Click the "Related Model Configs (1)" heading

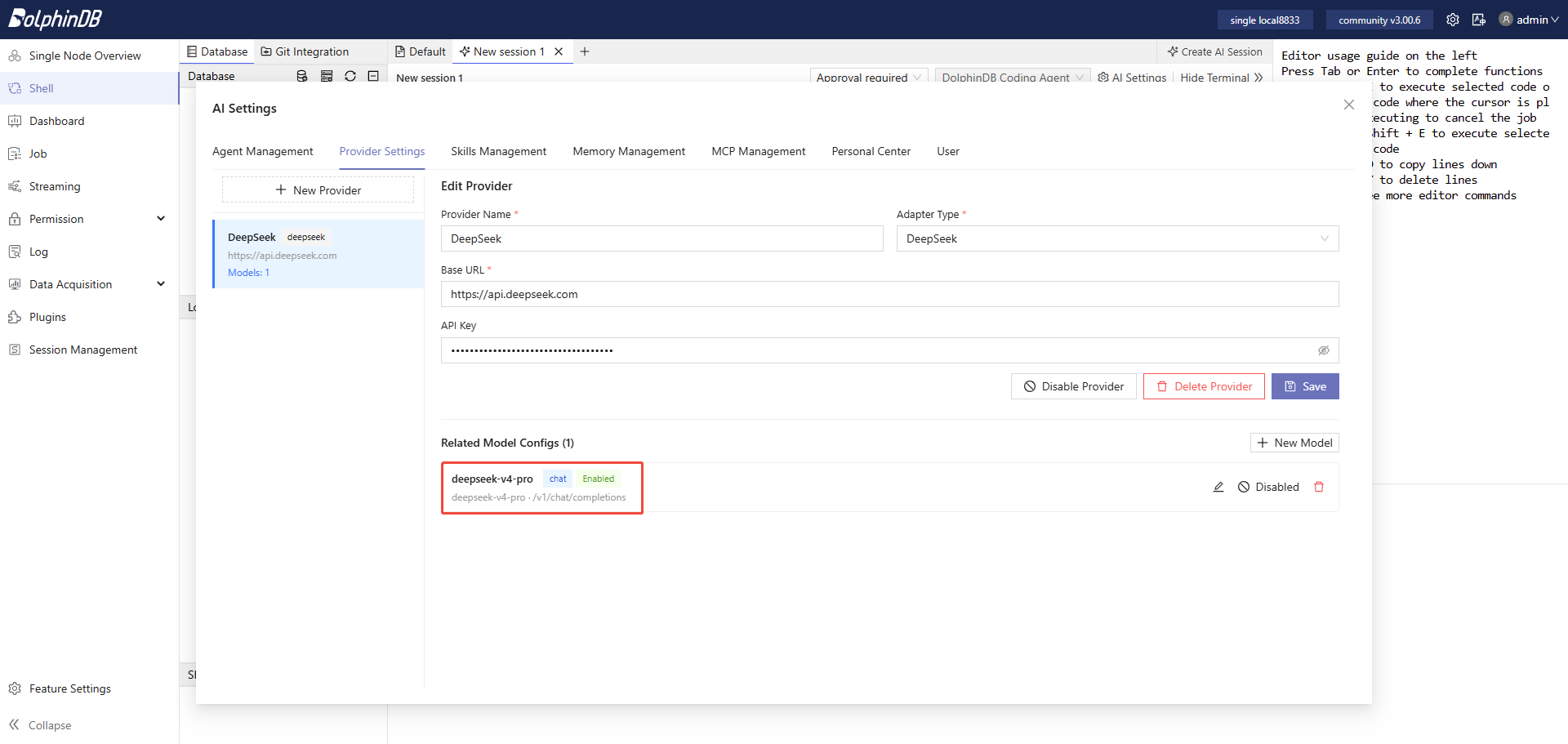point(507,443)
